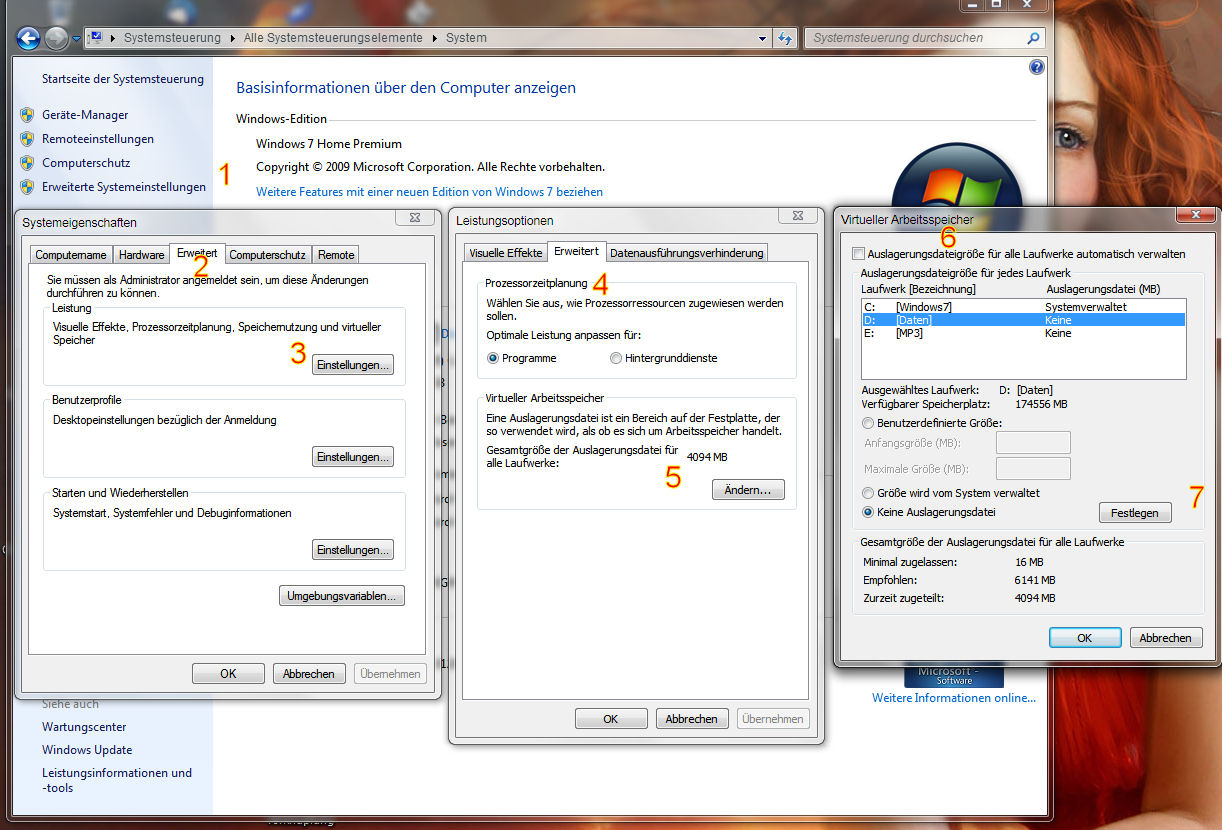Open Benutzerprofile Einstellungen button
This screenshot has width=1222, height=830.
pyautogui.click(x=353, y=457)
